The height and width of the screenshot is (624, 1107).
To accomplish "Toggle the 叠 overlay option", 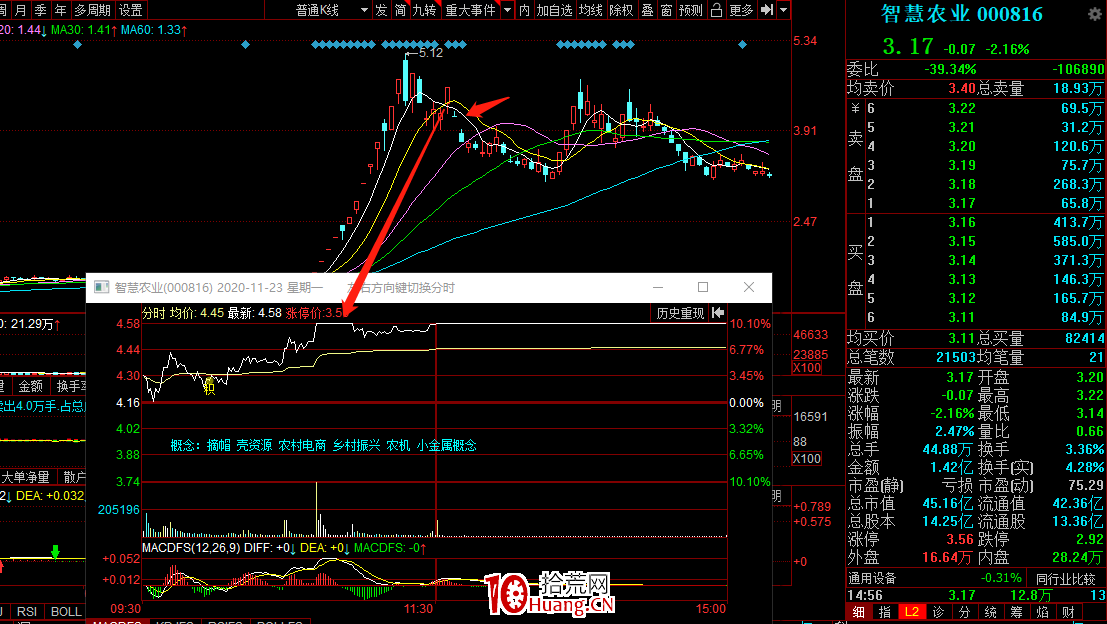I will (647, 10).
